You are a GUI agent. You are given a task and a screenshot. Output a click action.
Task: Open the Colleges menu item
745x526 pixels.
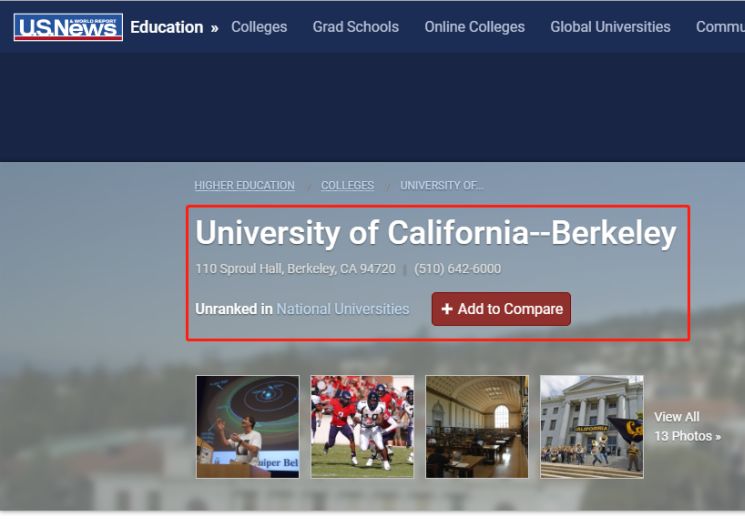(x=259, y=27)
